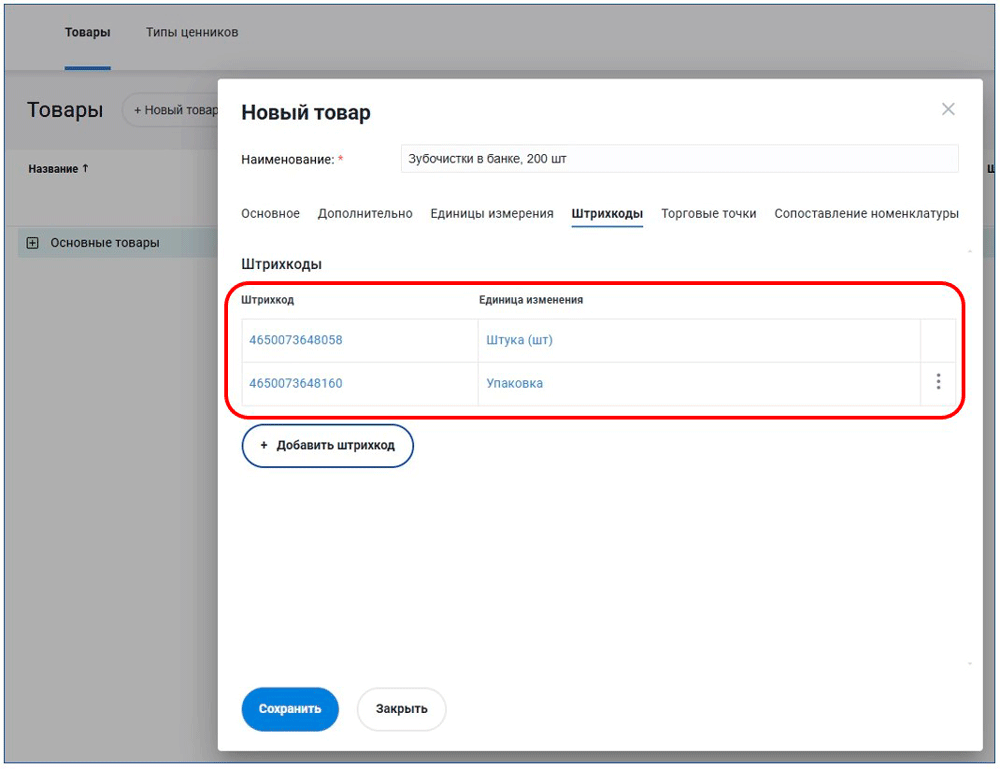Select the Штрихкоды tab

[607, 213]
